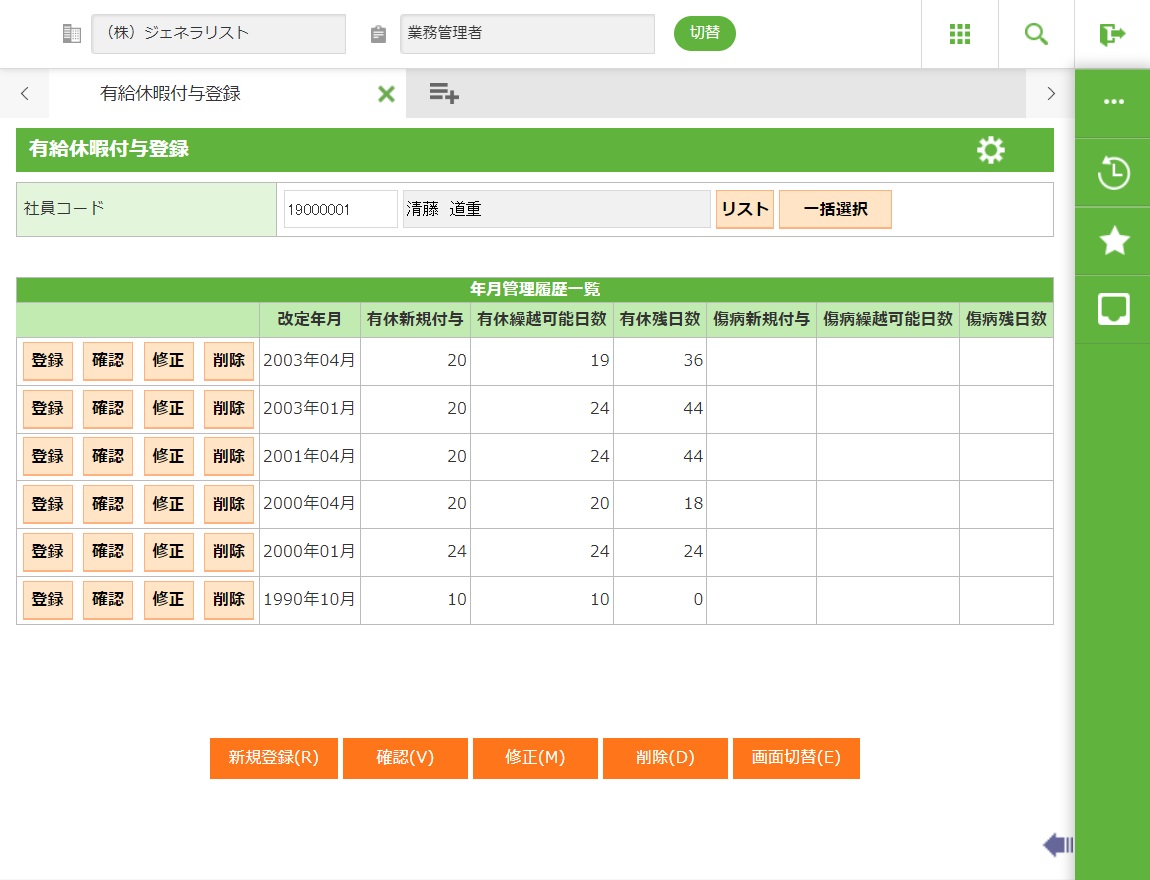The width and height of the screenshot is (1150, 880).
Task: Click the 社員コード input field
Action: tap(340, 210)
